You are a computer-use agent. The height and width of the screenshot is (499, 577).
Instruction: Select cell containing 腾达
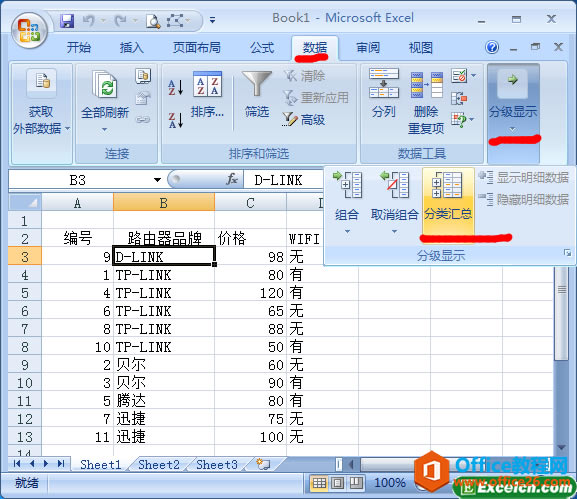click(x=164, y=401)
